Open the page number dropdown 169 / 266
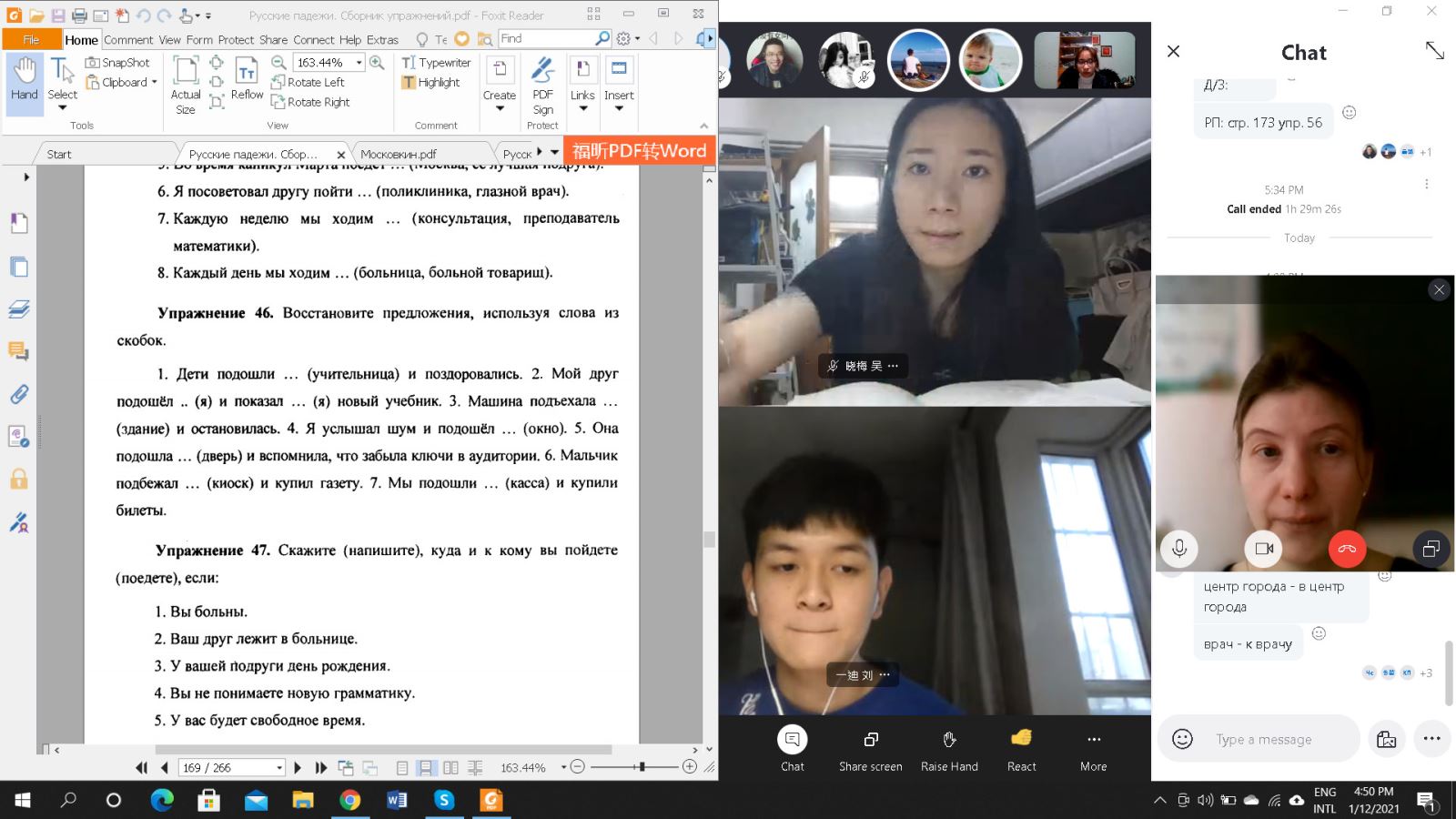Viewport: 1456px width, 819px height. [x=279, y=768]
